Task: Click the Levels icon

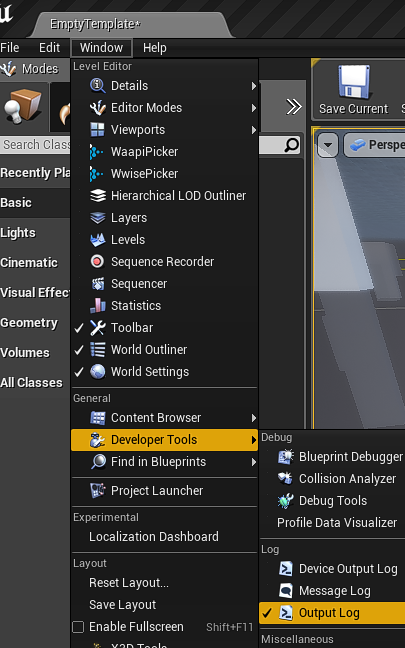Action: [x=98, y=240]
